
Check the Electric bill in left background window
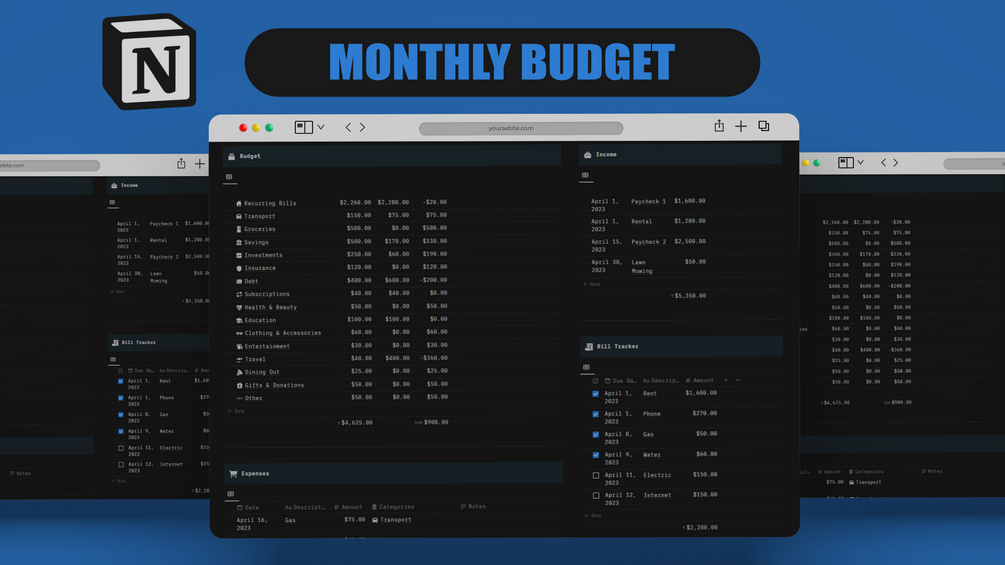click(120, 448)
